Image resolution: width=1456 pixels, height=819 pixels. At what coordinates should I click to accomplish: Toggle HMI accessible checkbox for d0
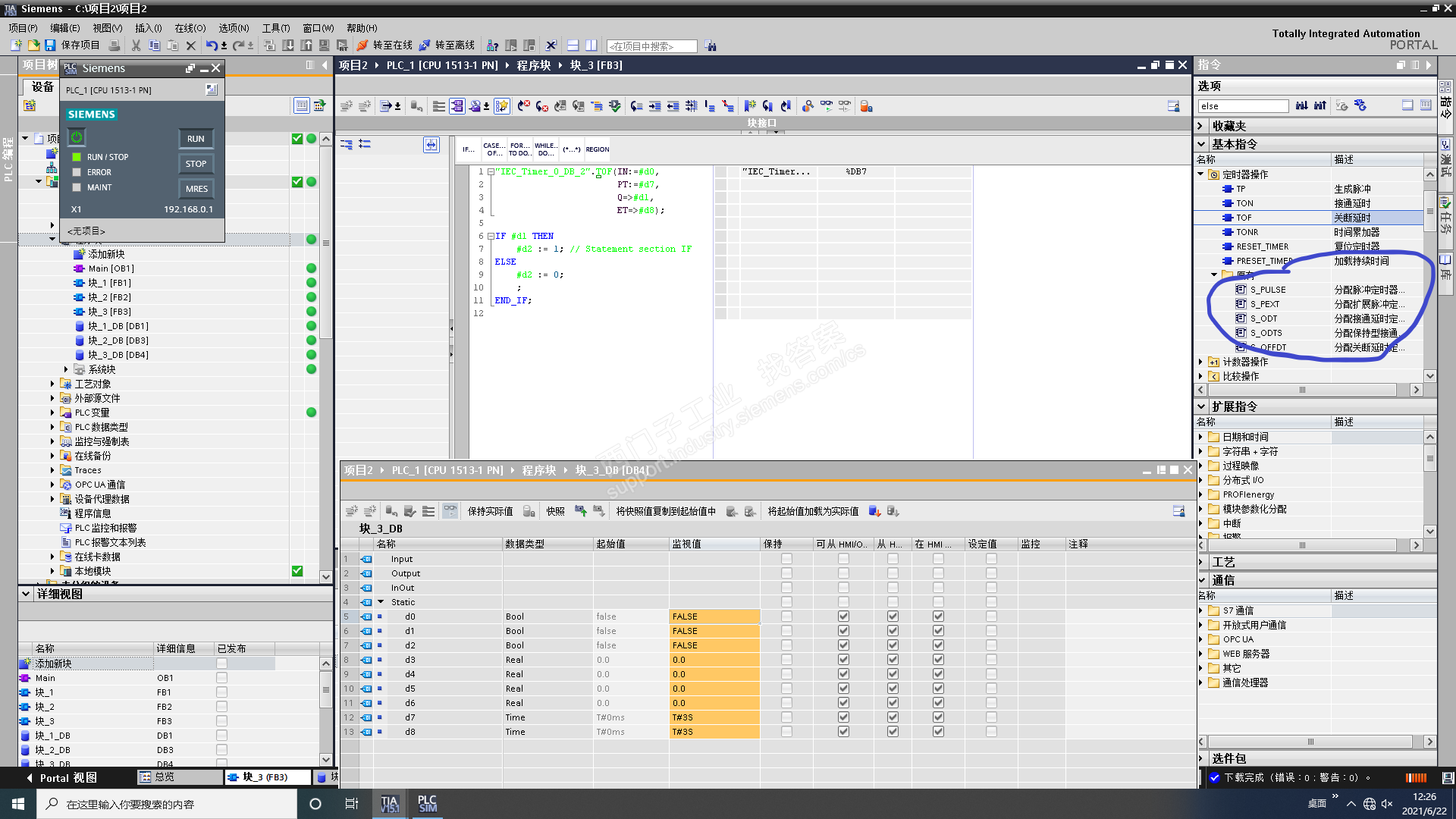click(x=843, y=617)
